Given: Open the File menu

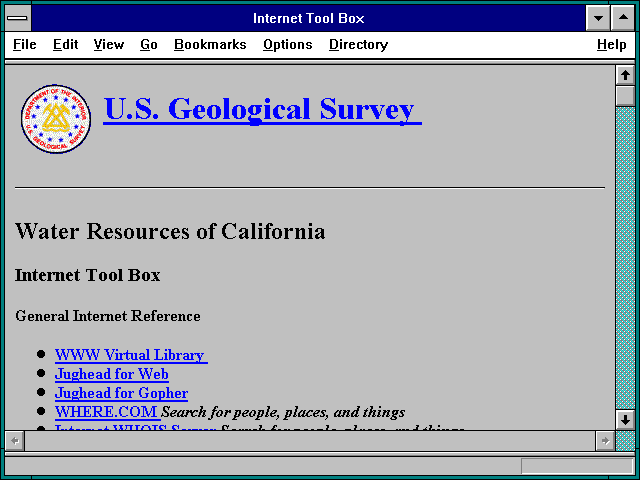Looking at the screenshot, I should pyautogui.click(x=24, y=44).
